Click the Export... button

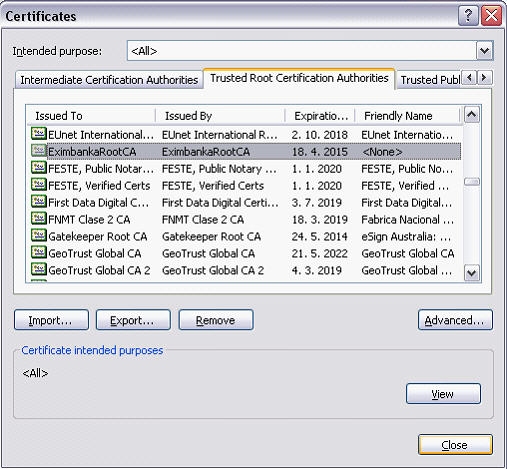click(133, 320)
